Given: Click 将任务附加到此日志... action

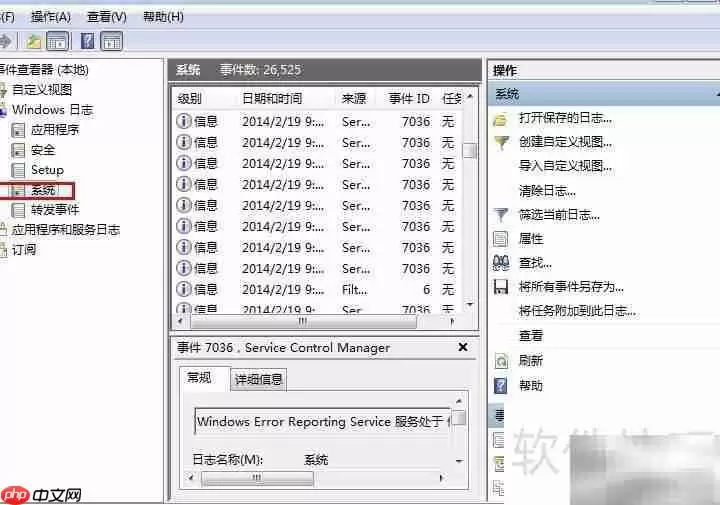Looking at the screenshot, I should coord(577,311).
